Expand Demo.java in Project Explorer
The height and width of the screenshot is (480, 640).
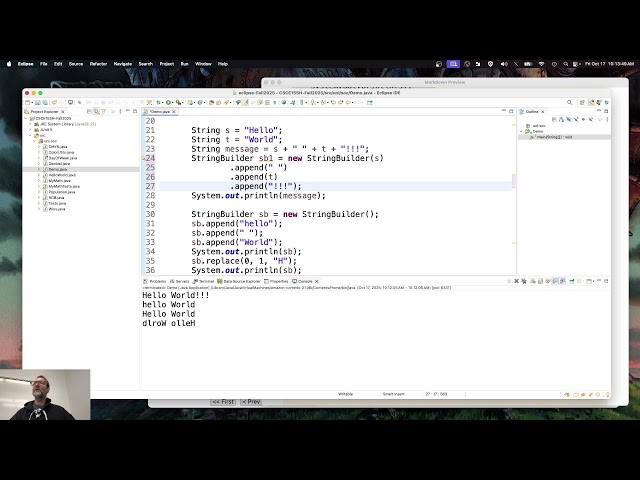coord(39,169)
